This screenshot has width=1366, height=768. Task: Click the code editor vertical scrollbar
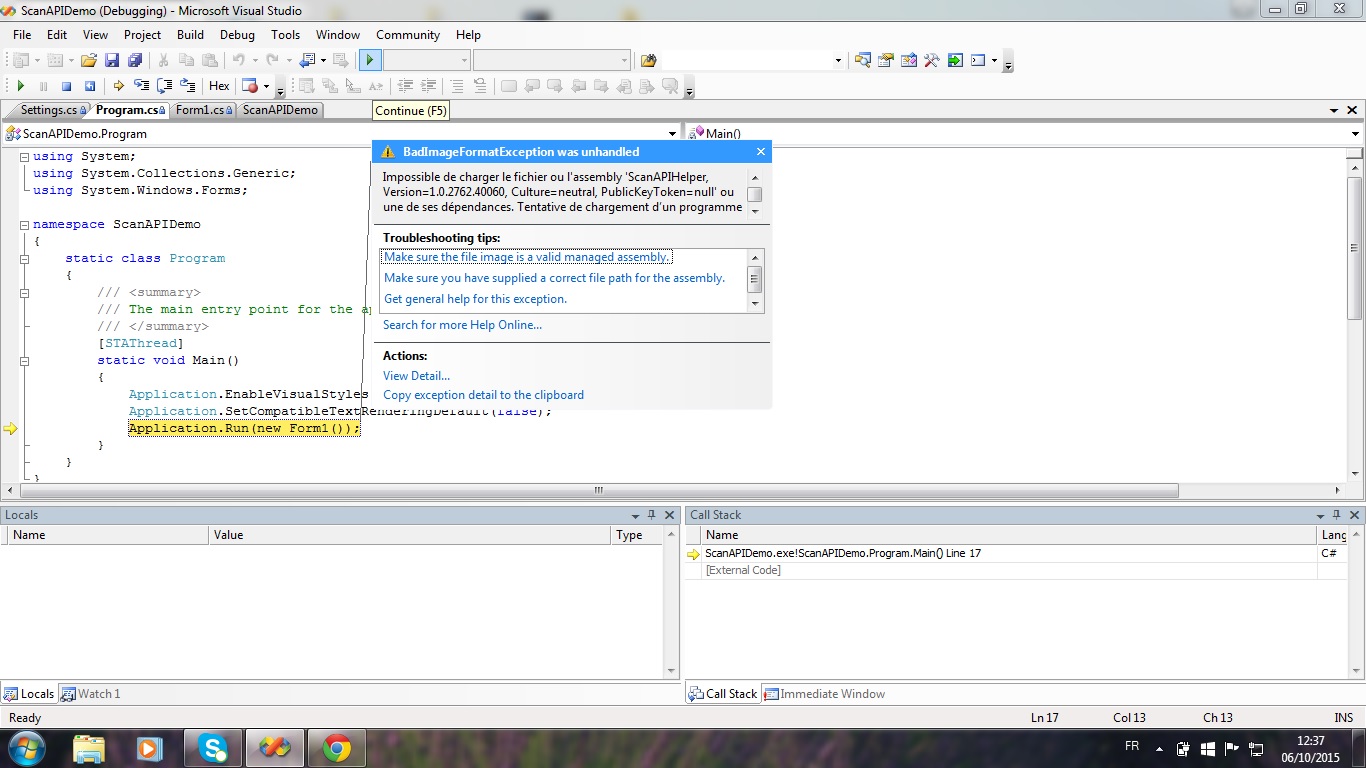[x=1355, y=248]
